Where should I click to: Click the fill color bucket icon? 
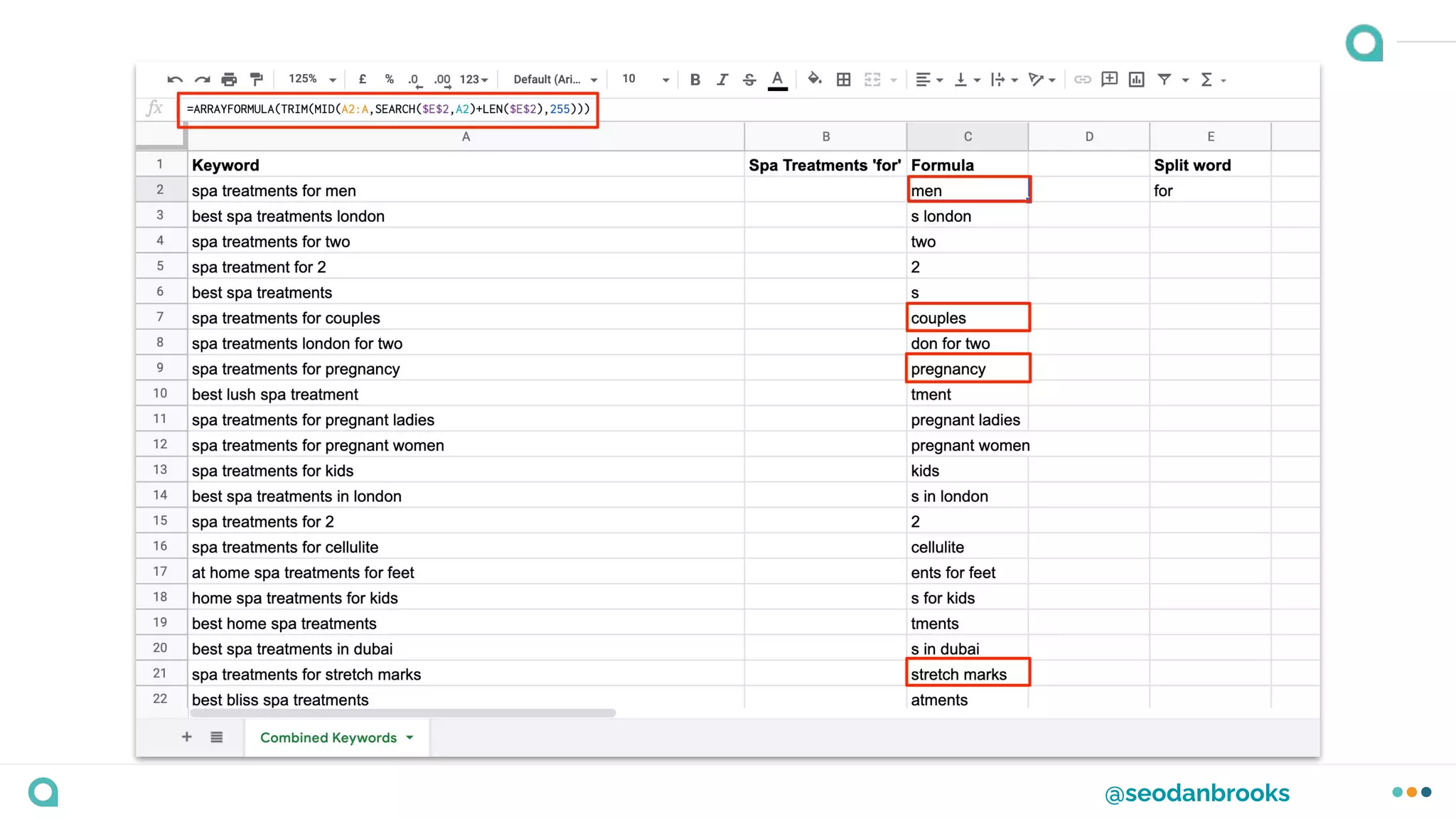[815, 79]
